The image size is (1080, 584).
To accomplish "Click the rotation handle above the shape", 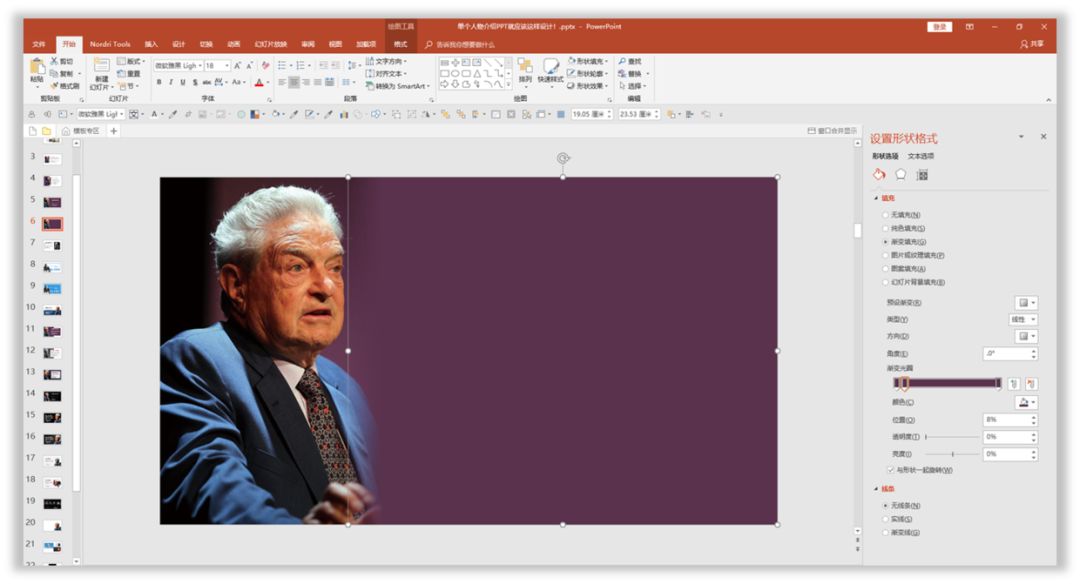I will pyautogui.click(x=563, y=158).
